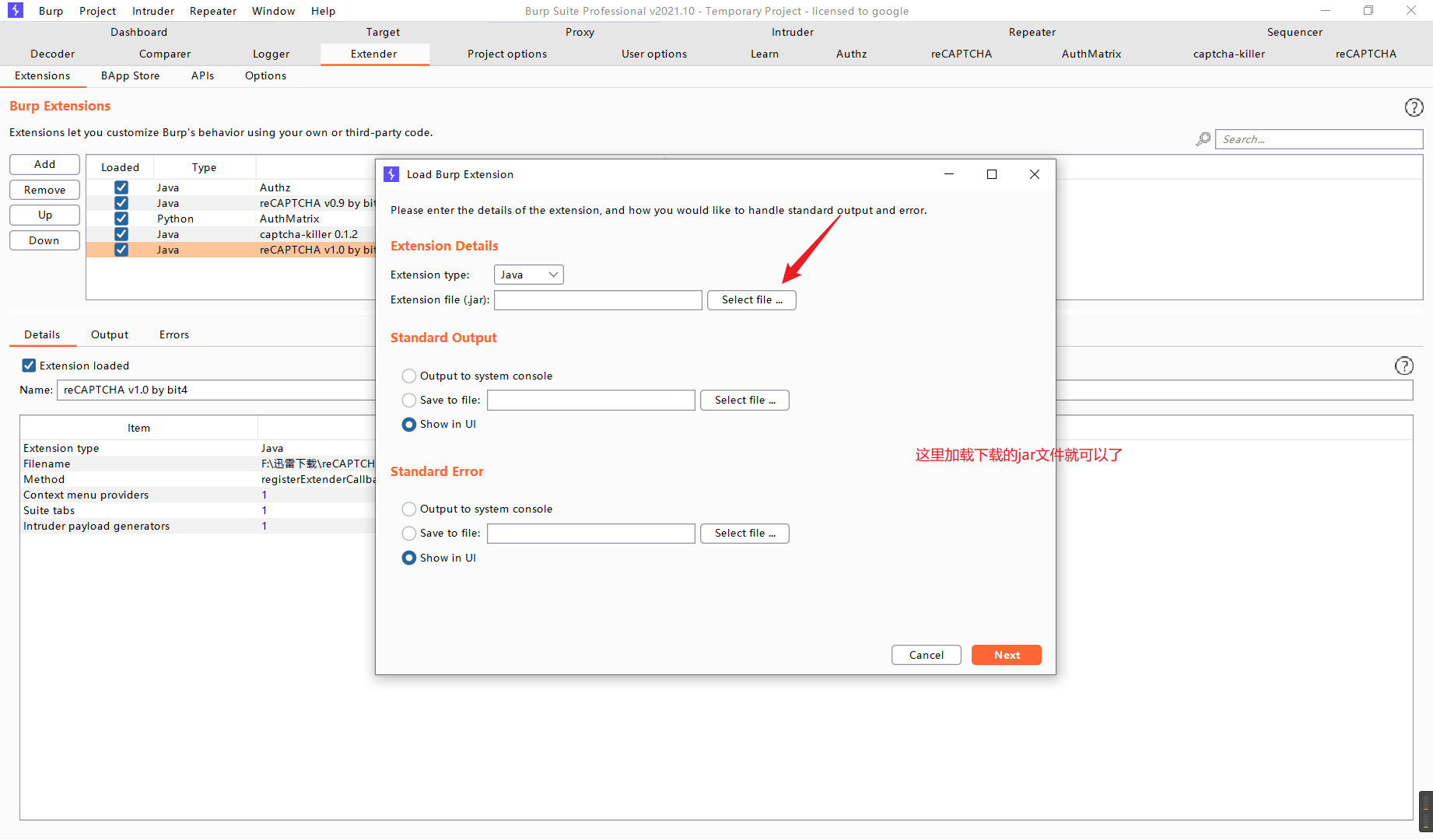
Task: Open the captcha-killer tab
Action: tap(1229, 54)
